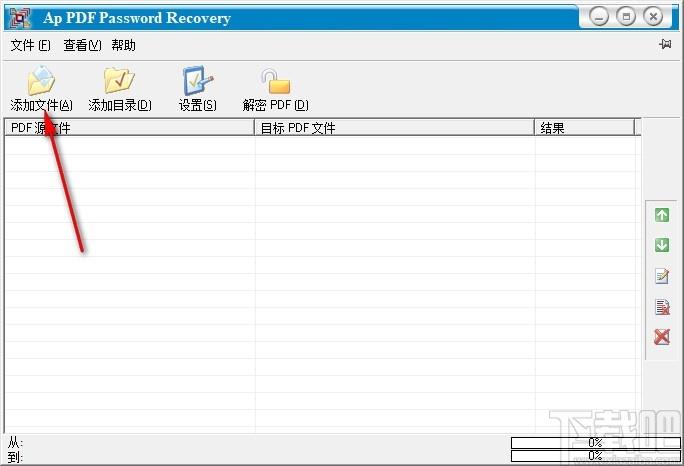This screenshot has width=684, height=466.
Task: Maximize the Ap PDF Password Recovery window
Action: [626, 17]
